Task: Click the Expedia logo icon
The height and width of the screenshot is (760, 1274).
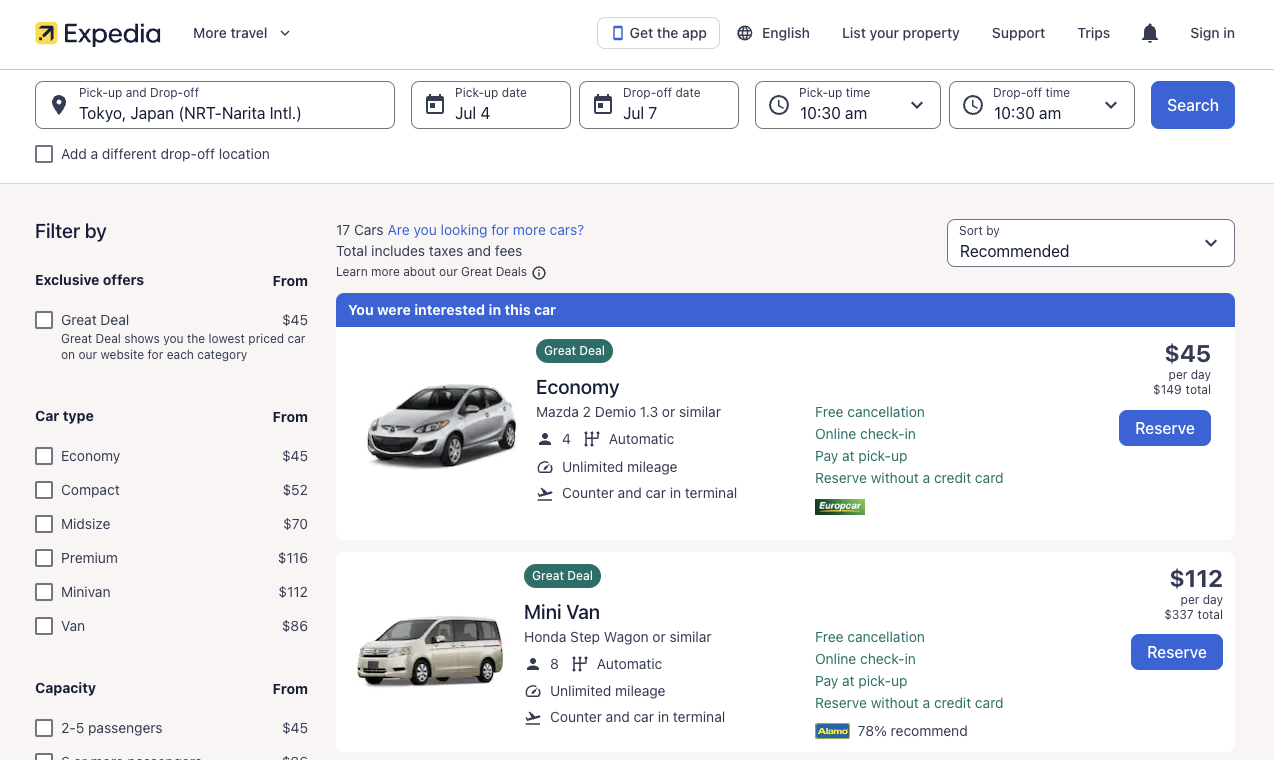Action: click(46, 33)
